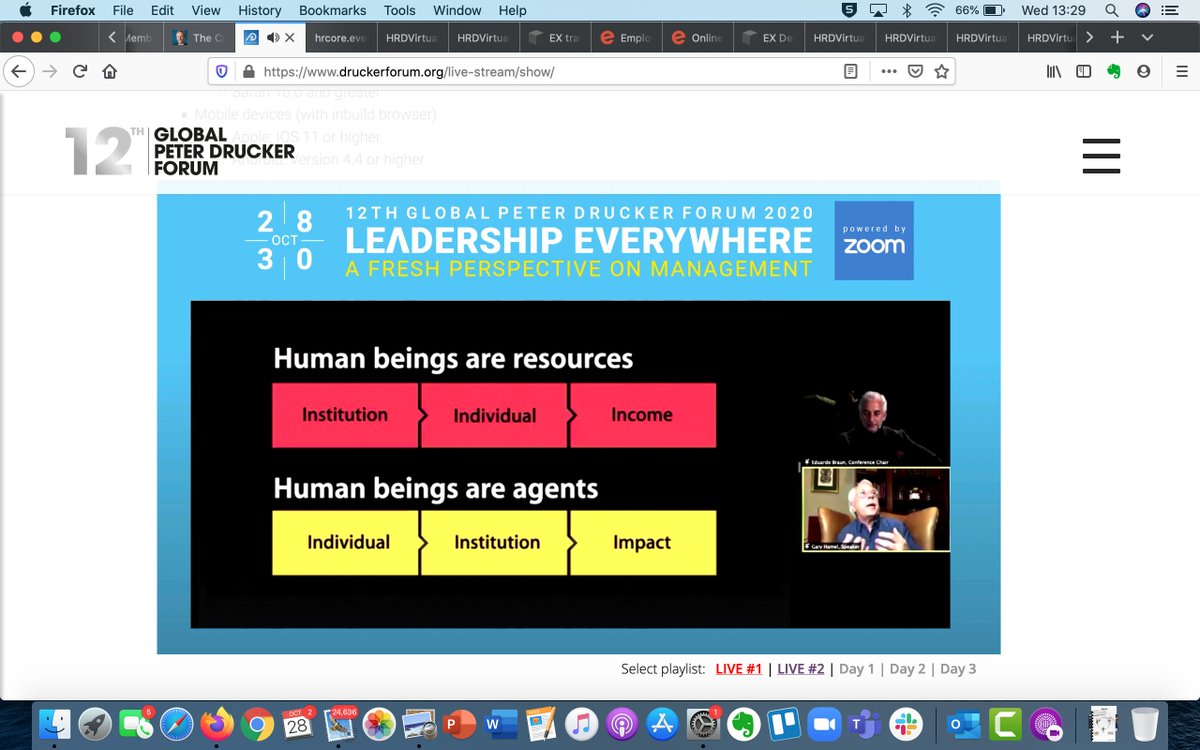
Task: Open tracking protection shield in address bar
Action: pos(224,72)
